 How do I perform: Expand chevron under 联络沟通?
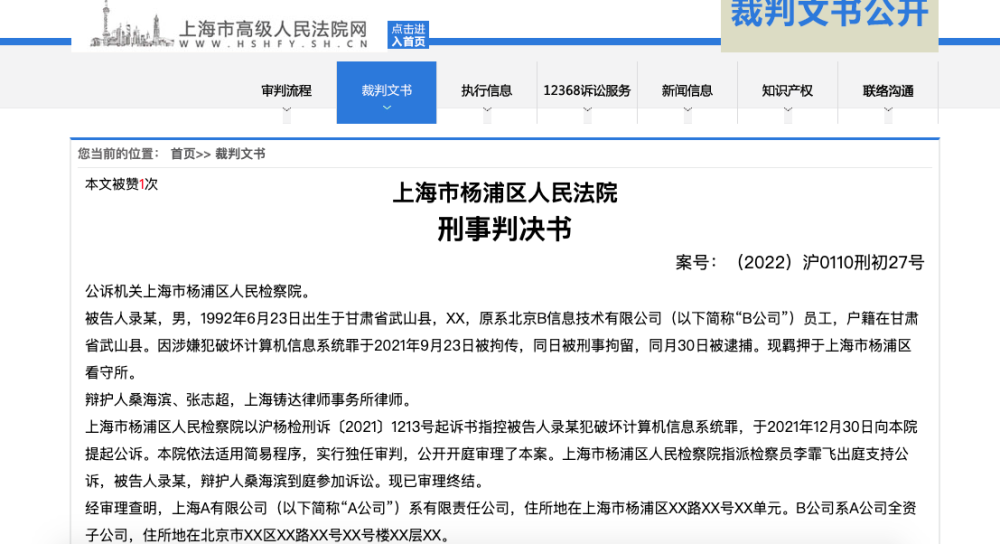888,110
